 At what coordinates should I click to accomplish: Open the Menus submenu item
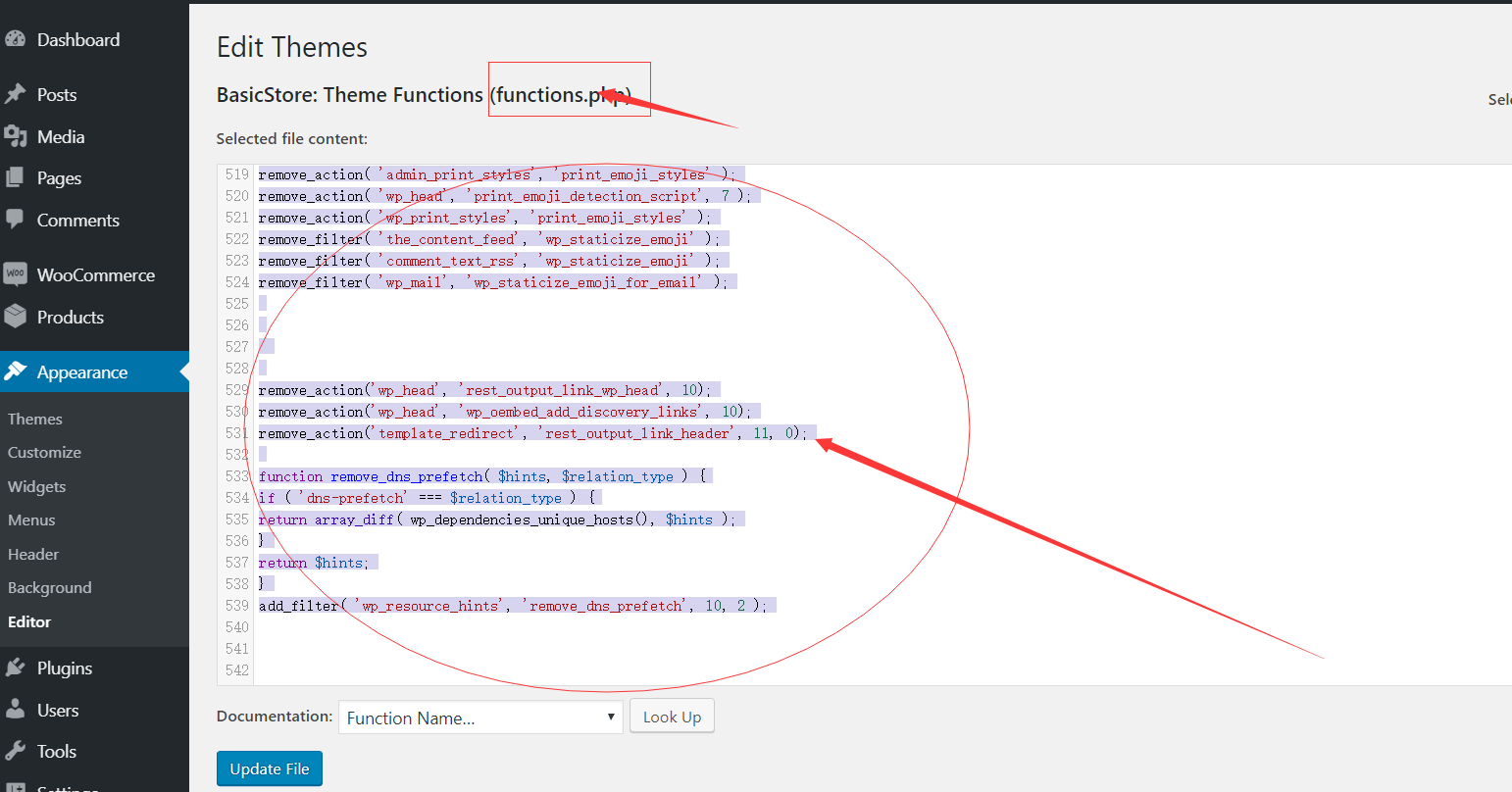tap(31, 520)
